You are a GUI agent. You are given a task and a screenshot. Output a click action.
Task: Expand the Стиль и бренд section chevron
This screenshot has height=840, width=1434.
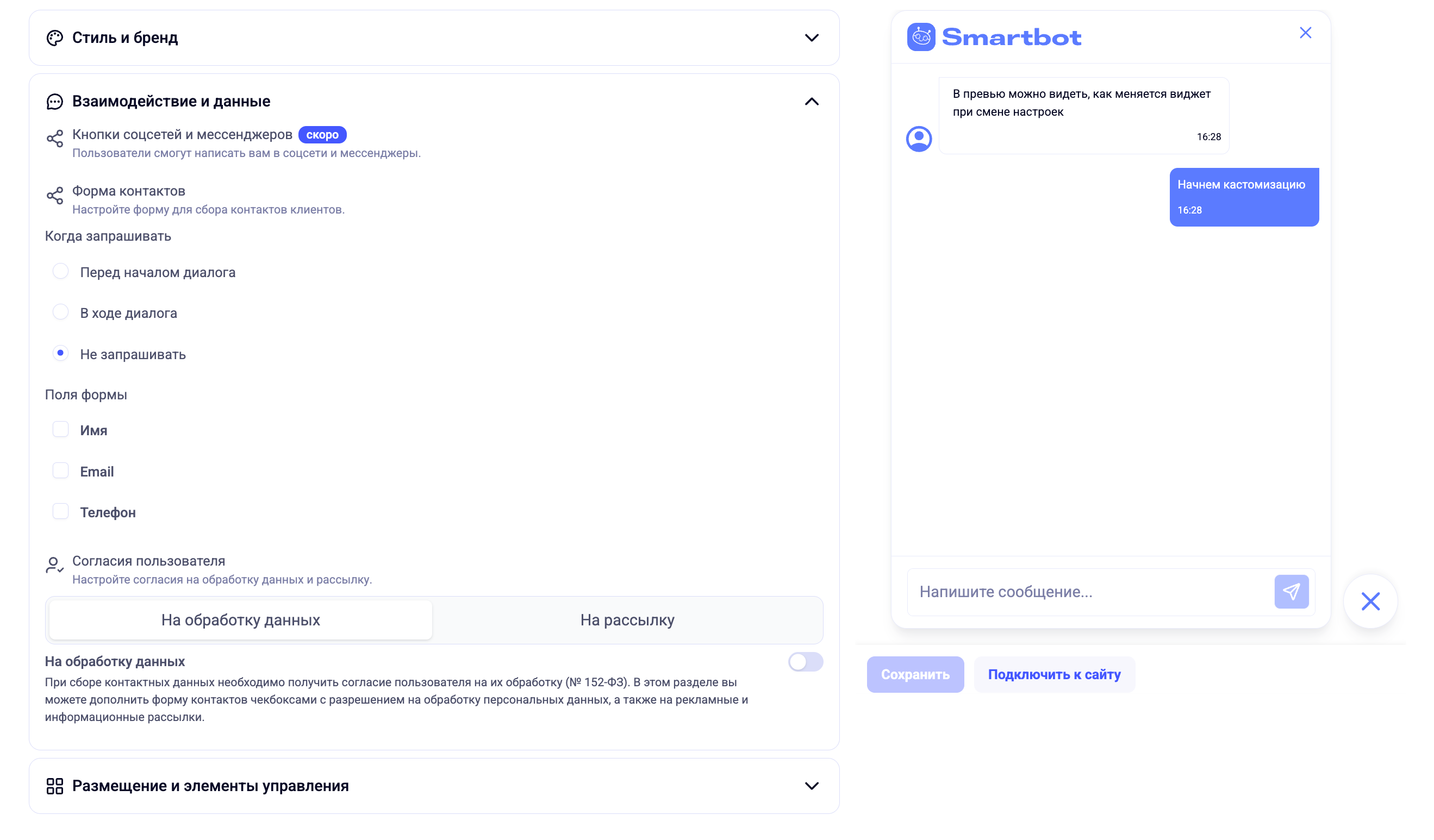(812, 38)
